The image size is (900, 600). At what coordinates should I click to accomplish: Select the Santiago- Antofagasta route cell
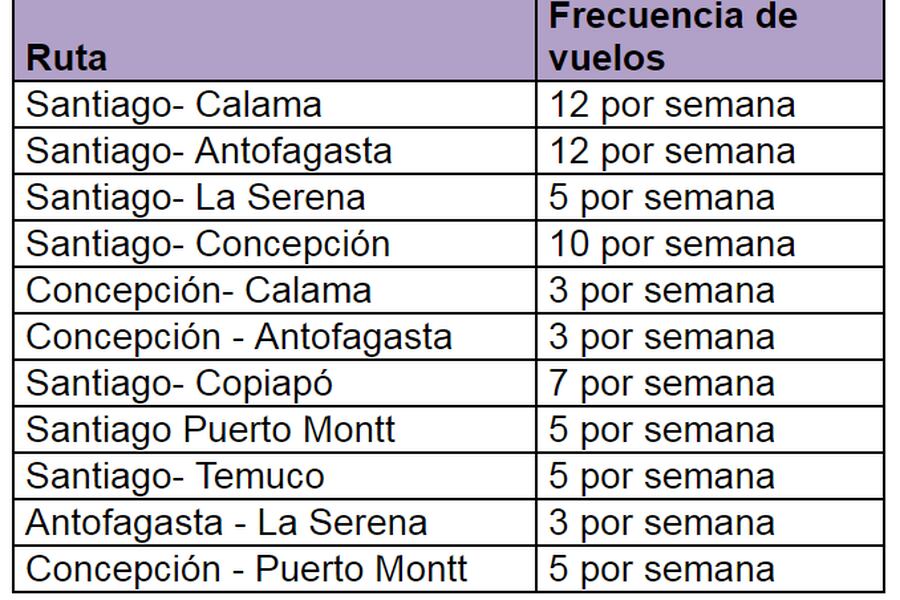click(x=274, y=151)
